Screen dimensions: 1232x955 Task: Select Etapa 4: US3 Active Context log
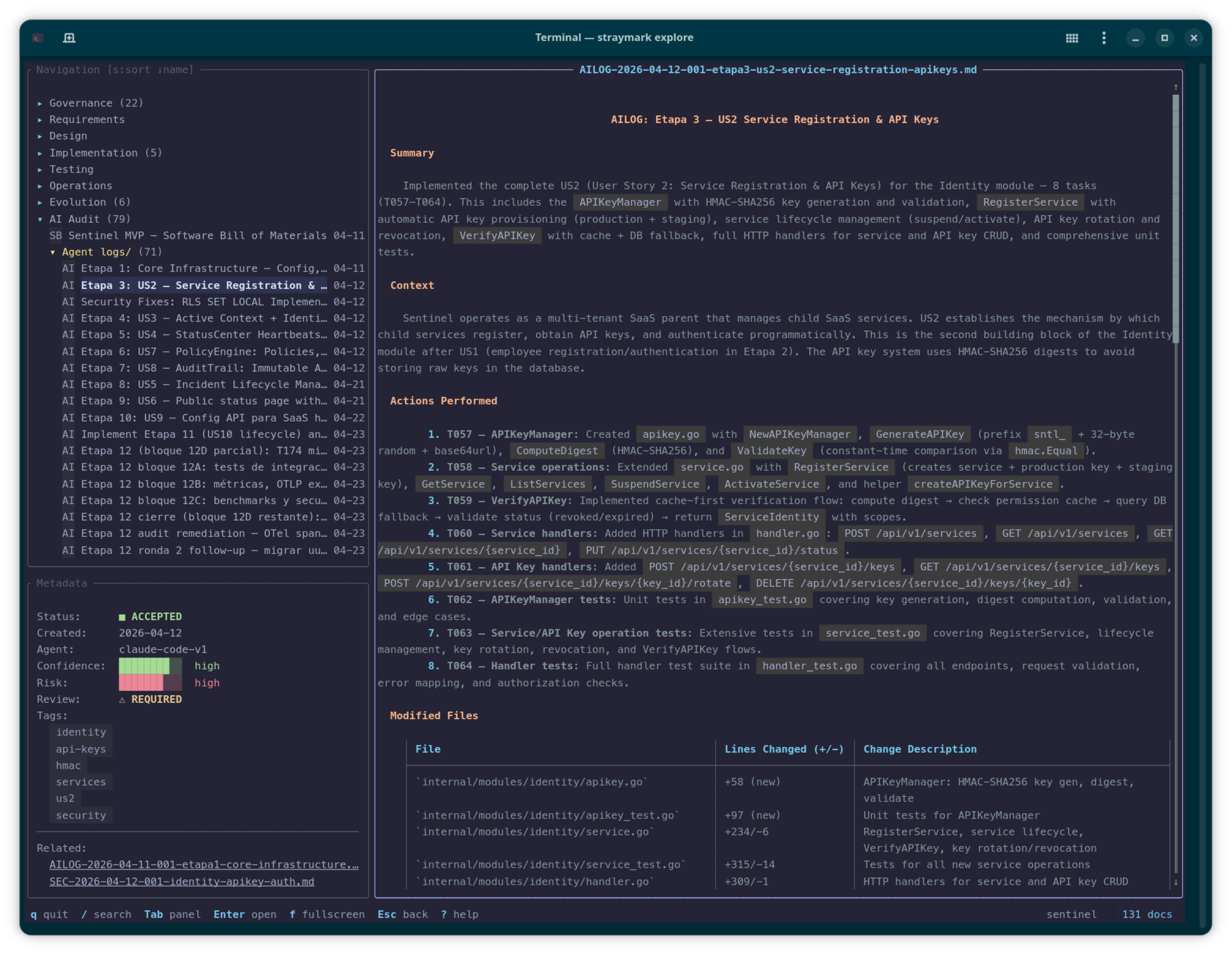pyautogui.click(x=213, y=318)
